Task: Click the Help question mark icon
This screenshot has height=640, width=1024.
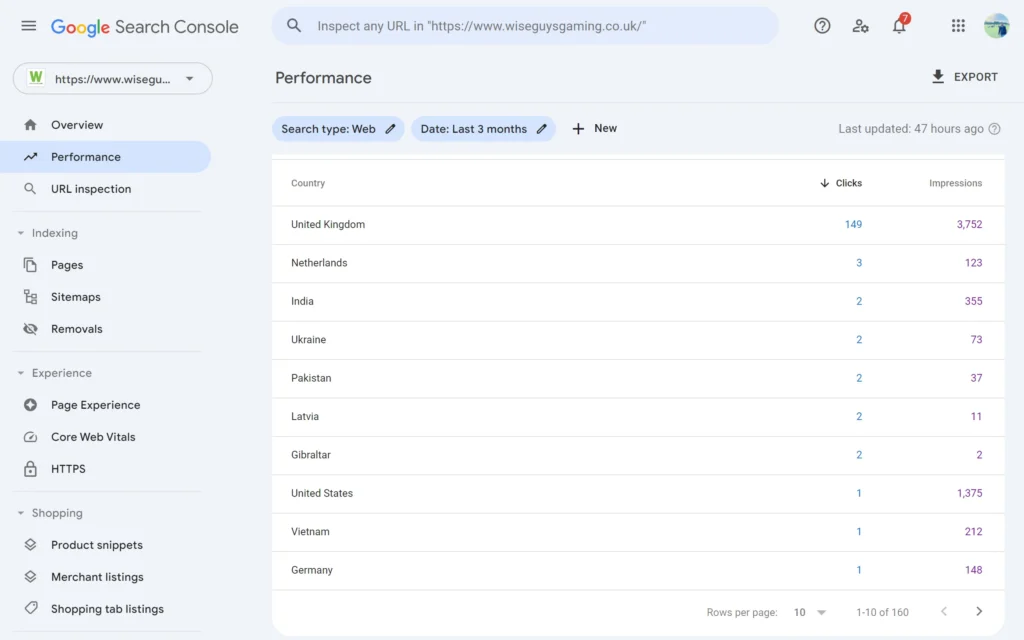Action: [822, 26]
